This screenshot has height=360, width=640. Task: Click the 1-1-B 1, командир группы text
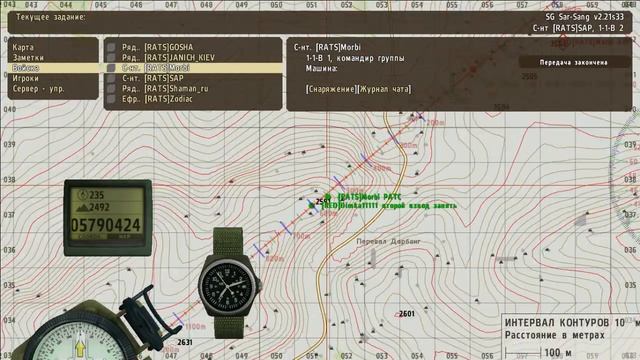coord(355,58)
